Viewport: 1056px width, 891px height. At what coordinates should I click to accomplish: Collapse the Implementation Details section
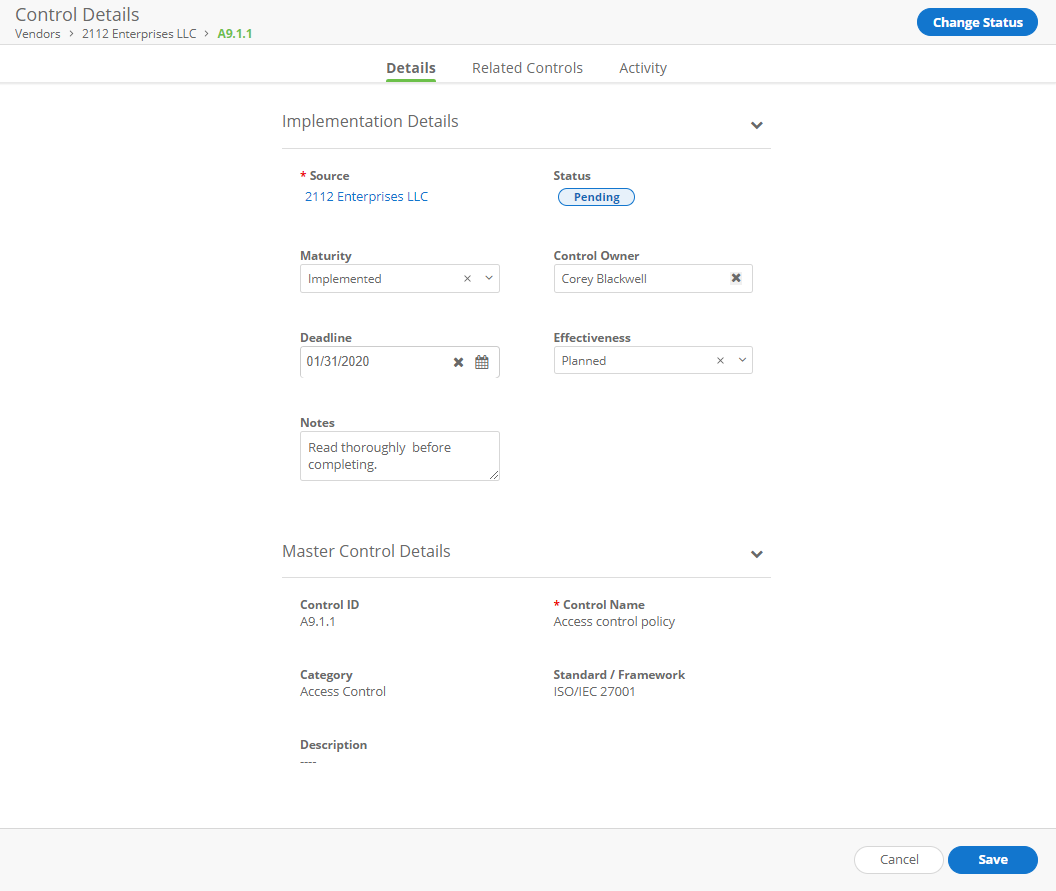tap(757, 125)
